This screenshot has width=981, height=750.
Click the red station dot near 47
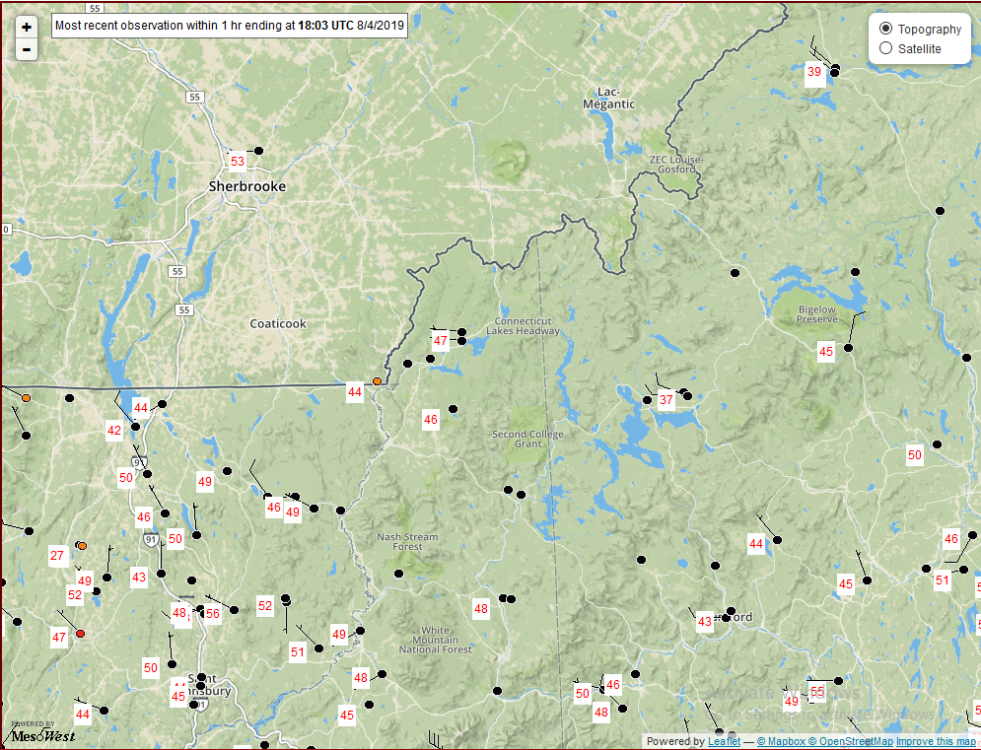(x=81, y=633)
